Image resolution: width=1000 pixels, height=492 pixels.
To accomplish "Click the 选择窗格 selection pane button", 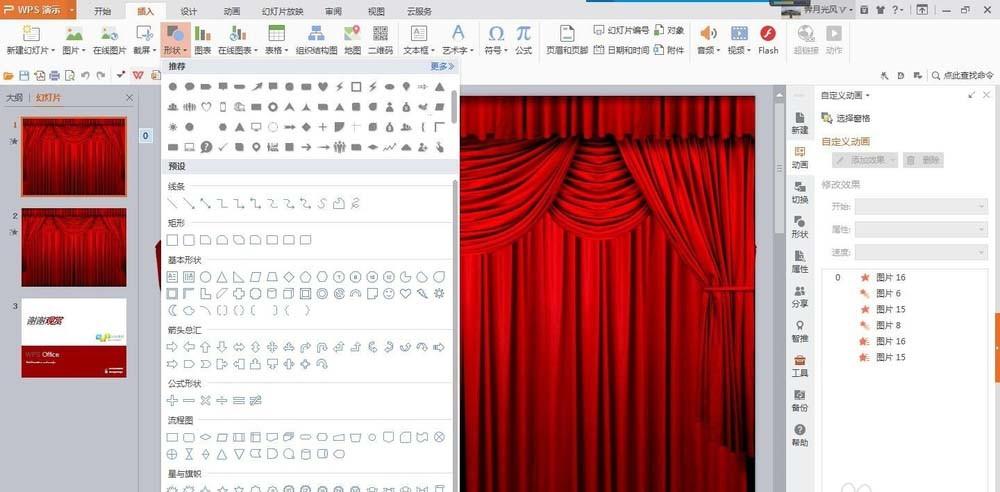I will (x=852, y=118).
